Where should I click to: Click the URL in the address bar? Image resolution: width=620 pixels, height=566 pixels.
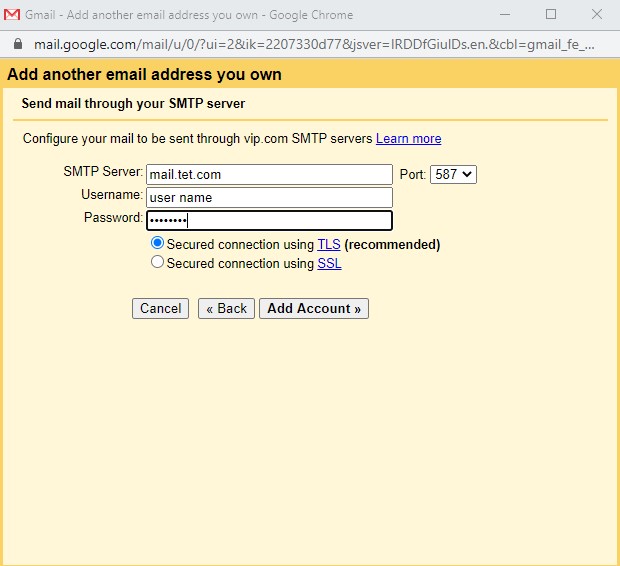click(314, 44)
